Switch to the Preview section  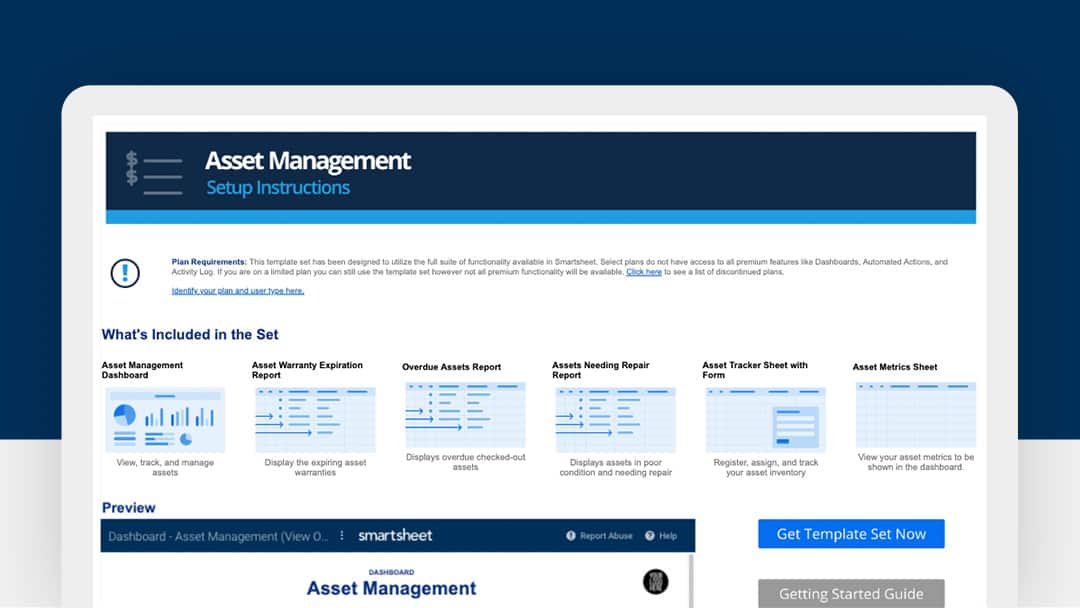pos(128,507)
